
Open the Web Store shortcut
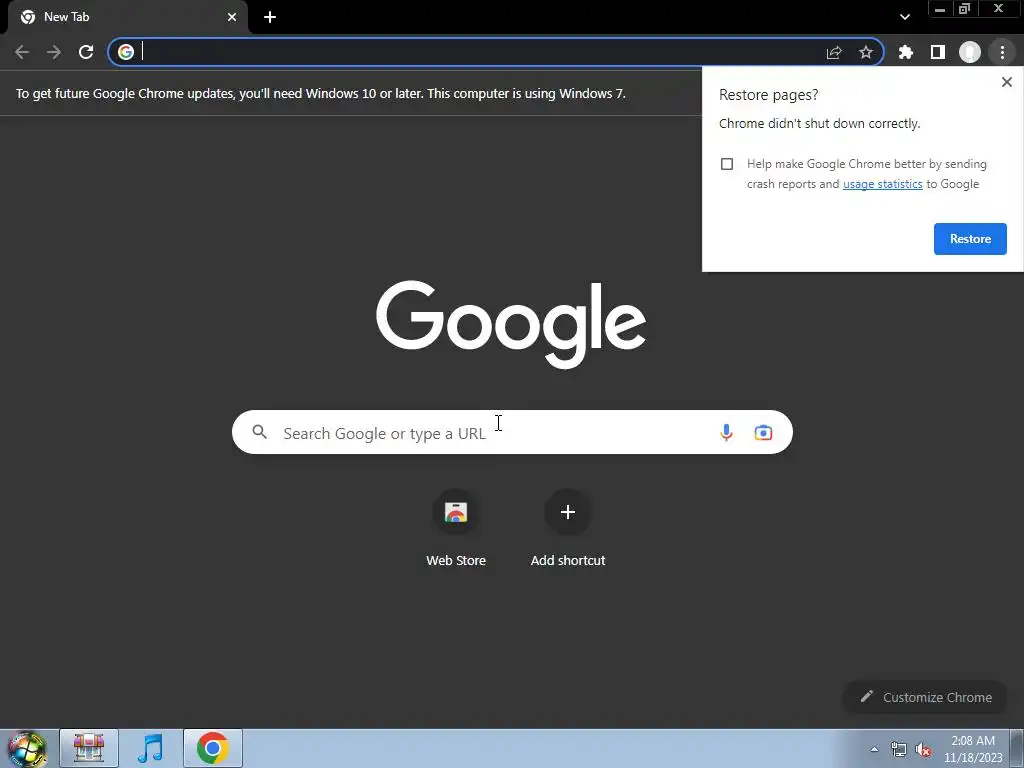tap(456, 528)
